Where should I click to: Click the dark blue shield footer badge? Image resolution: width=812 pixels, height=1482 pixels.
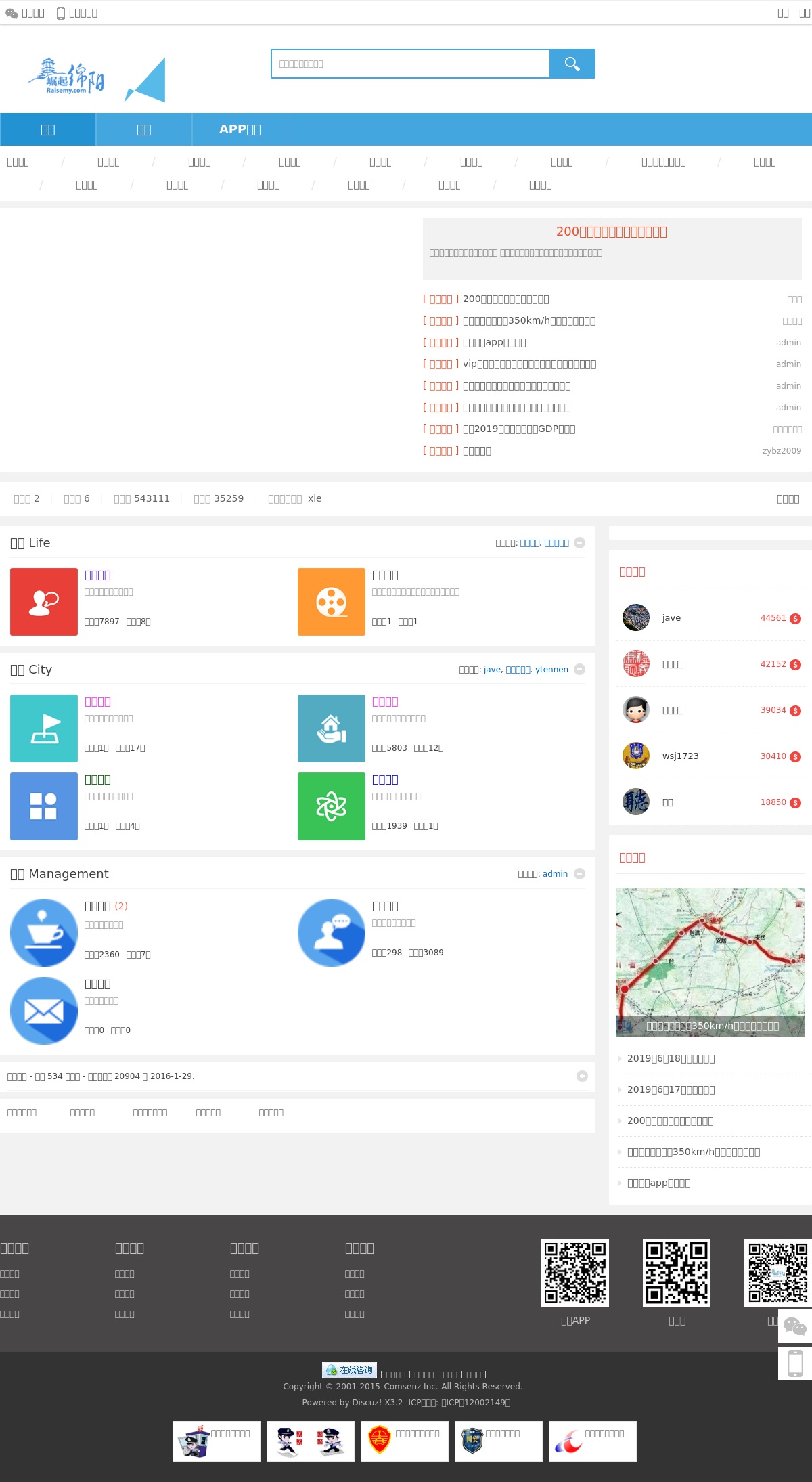[499, 1441]
